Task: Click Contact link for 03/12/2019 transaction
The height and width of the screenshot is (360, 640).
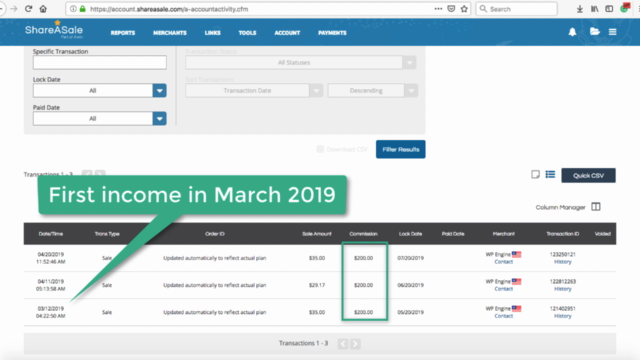Action: [503, 316]
